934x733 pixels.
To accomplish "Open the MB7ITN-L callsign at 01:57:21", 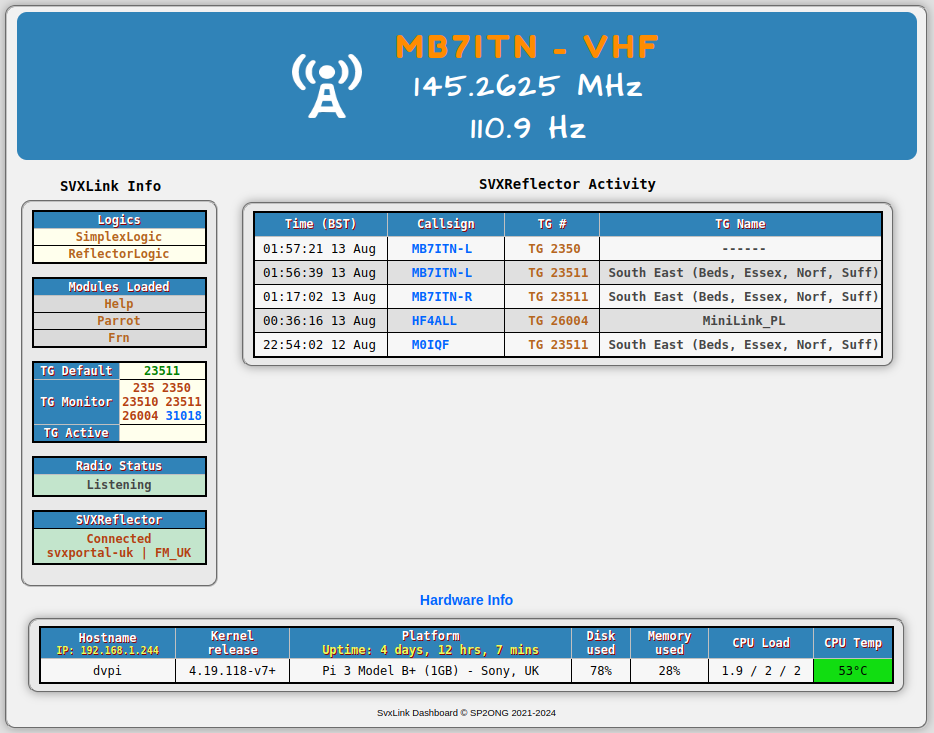I will point(442,249).
